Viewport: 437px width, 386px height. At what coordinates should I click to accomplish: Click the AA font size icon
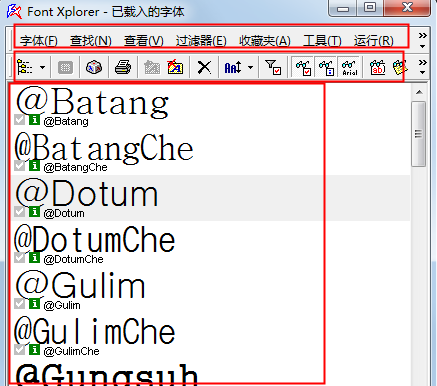pos(233,68)
